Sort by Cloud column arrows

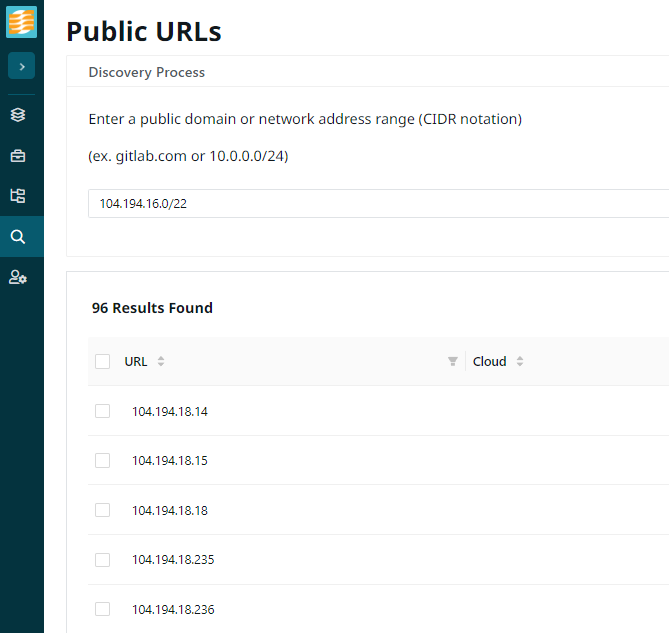(x=520, y=362)
